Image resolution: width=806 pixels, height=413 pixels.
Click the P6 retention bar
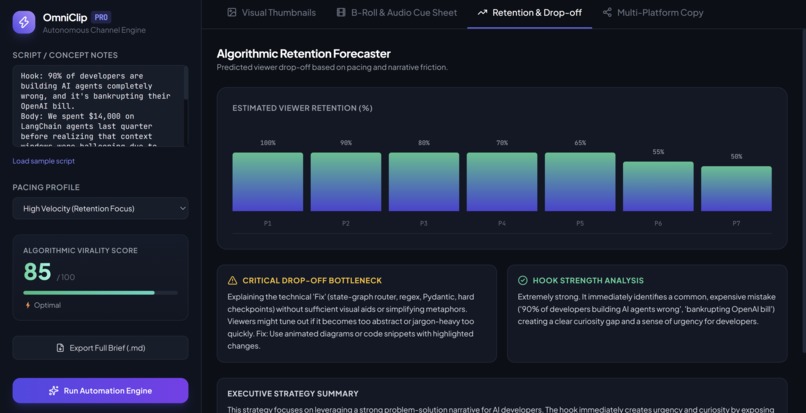tap(658, 186)
